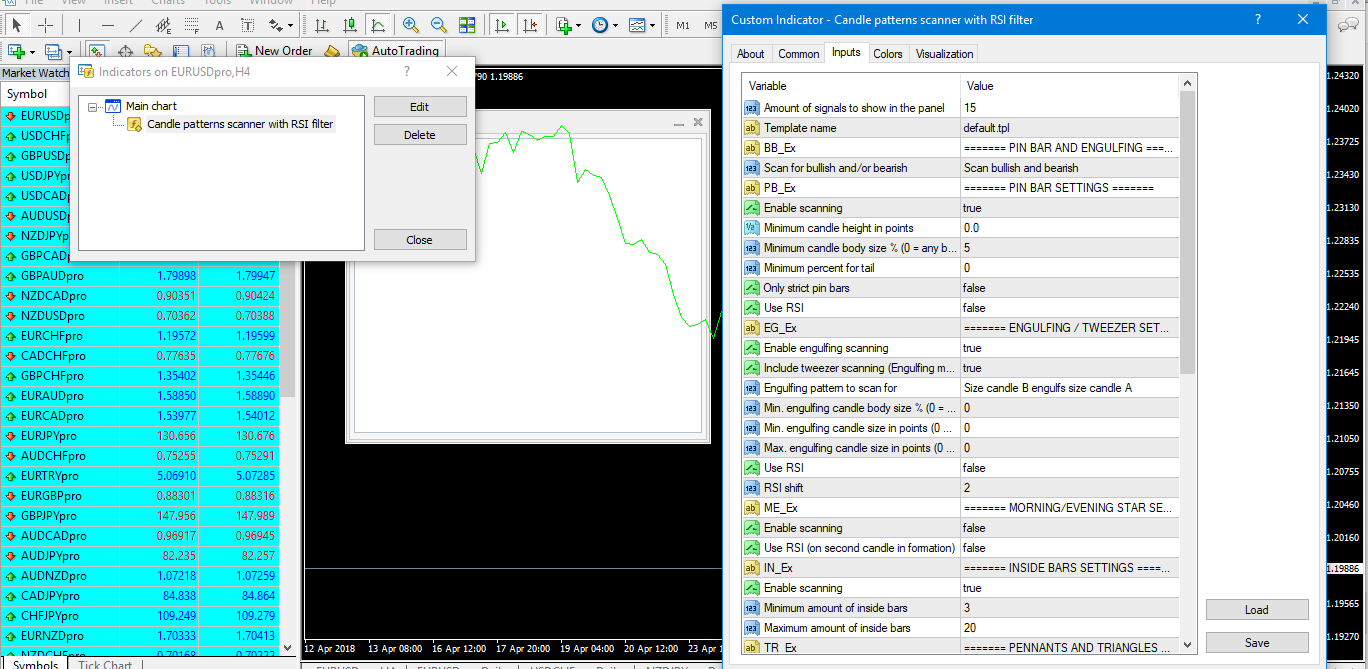Expand the New Chart dropdown arrow
Image resolution: width=1368 pixels, height=669 pixels.
point(33,51)
